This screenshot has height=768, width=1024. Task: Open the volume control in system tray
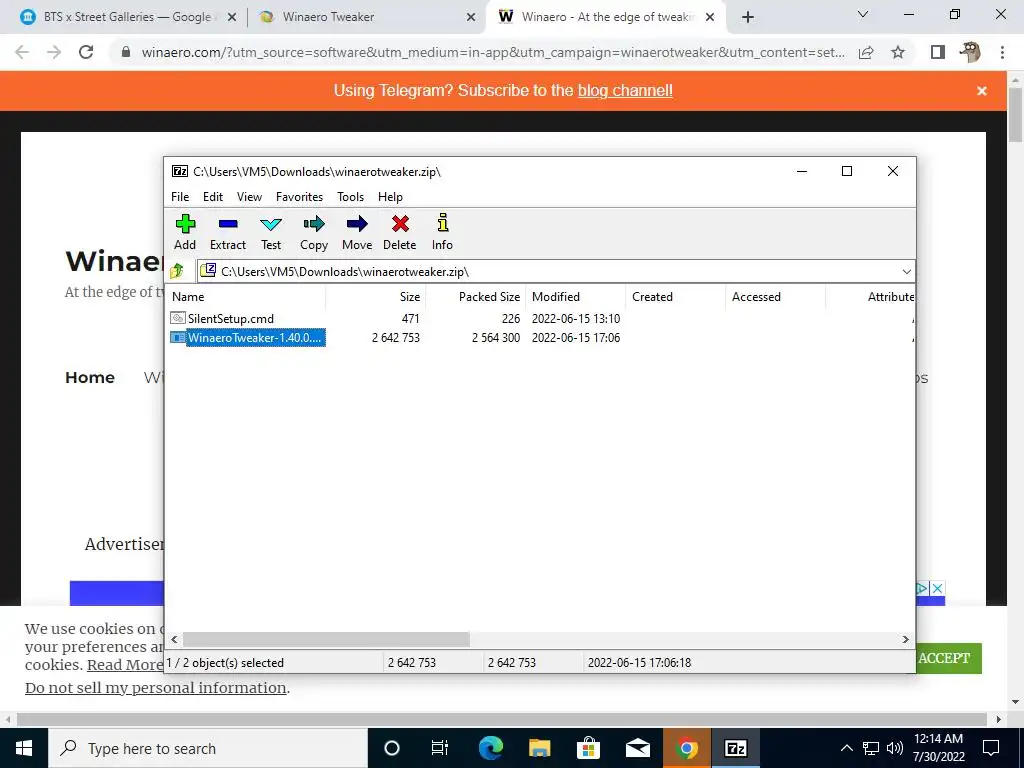point(895,748)
